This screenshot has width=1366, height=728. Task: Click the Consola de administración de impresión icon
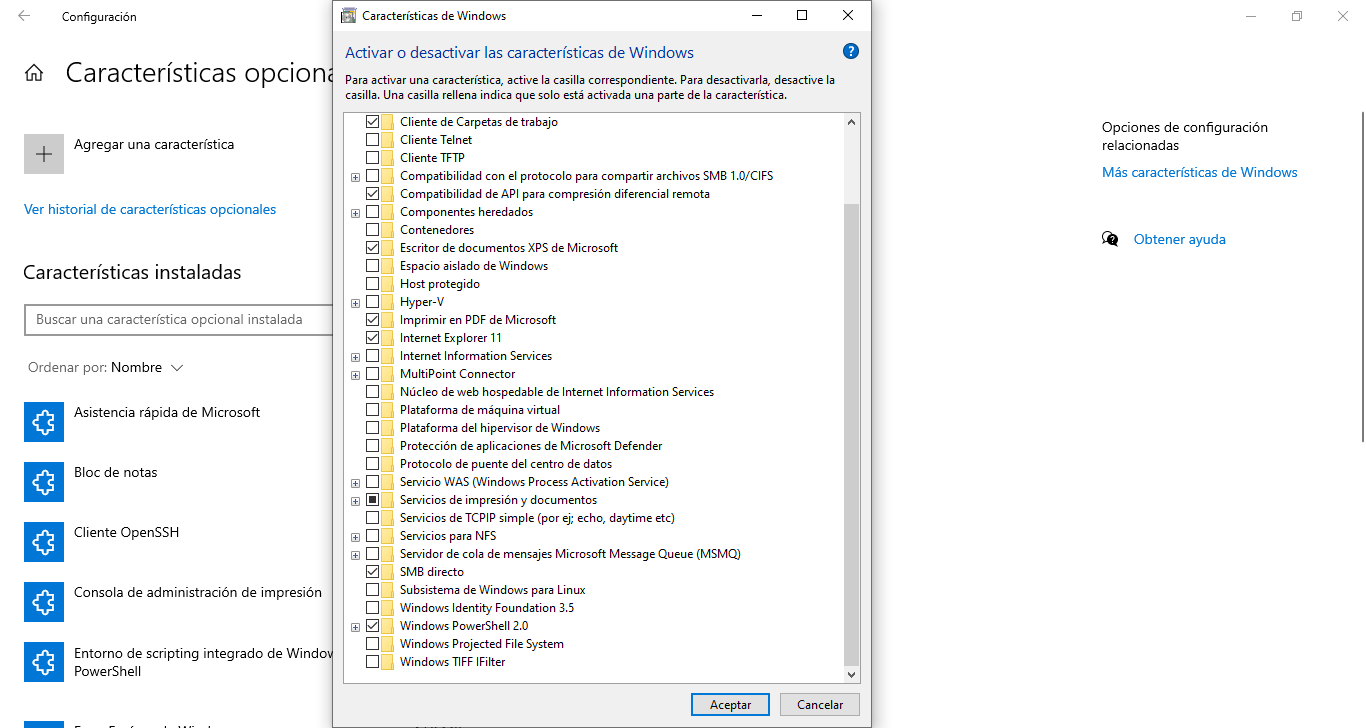pyautogui.click(x=44, y=602)
